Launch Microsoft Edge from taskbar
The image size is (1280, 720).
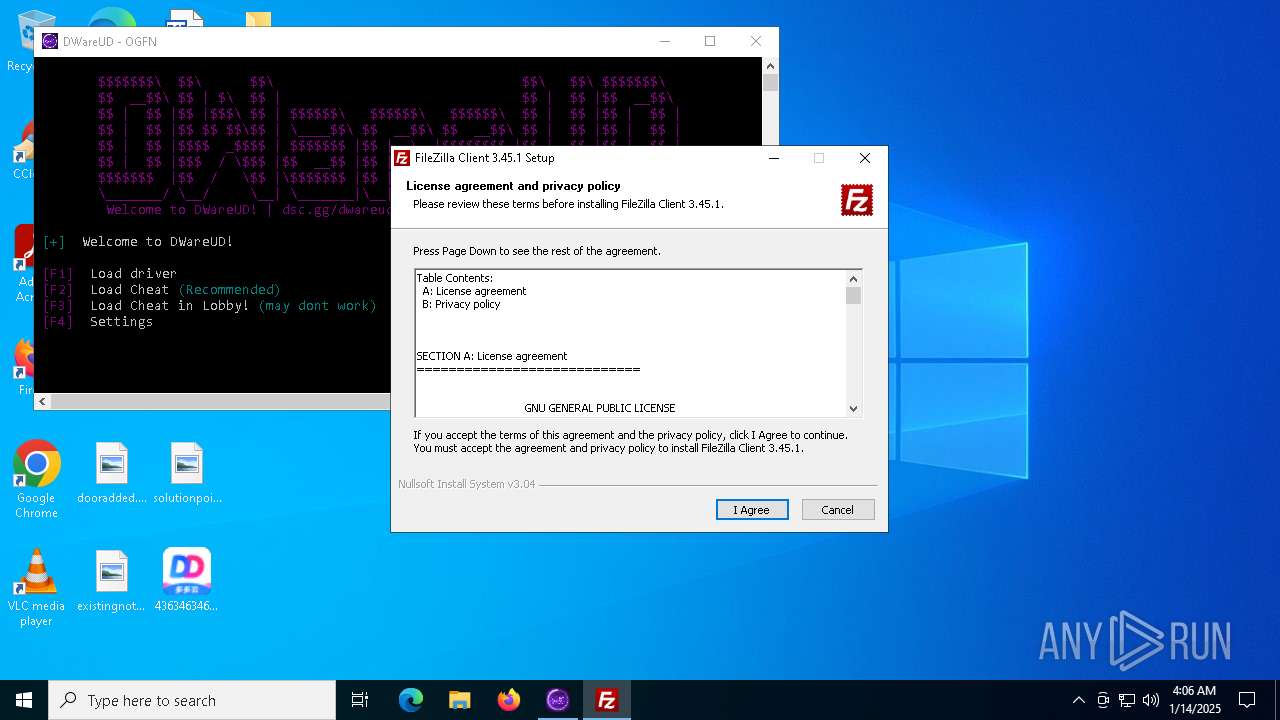411,700
